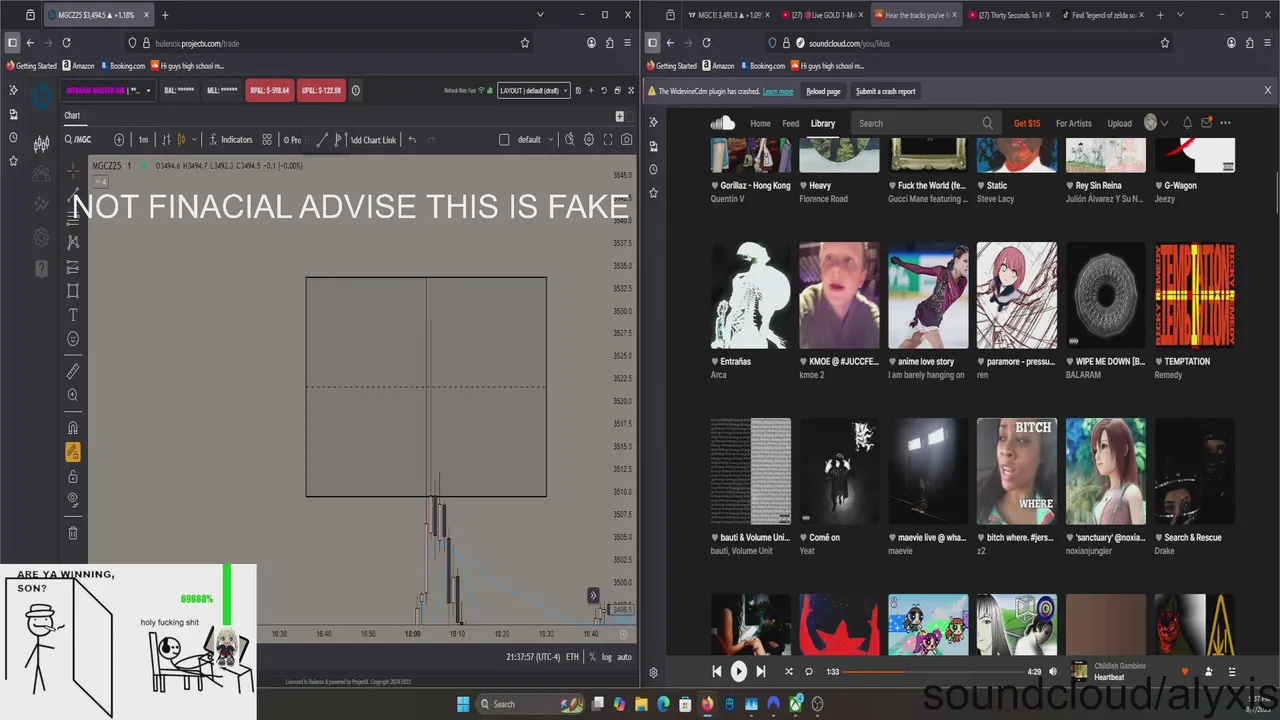
Task: Click the UP&L value badge
Action: (321, 90)
